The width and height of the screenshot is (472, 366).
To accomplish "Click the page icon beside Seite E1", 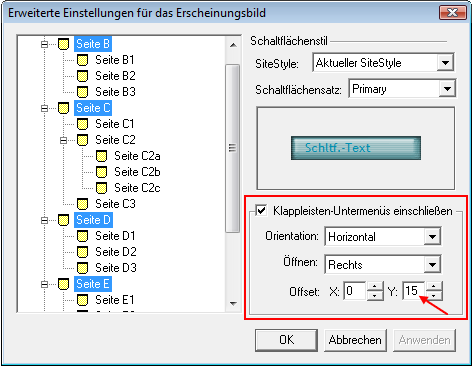I will (82, 300).
